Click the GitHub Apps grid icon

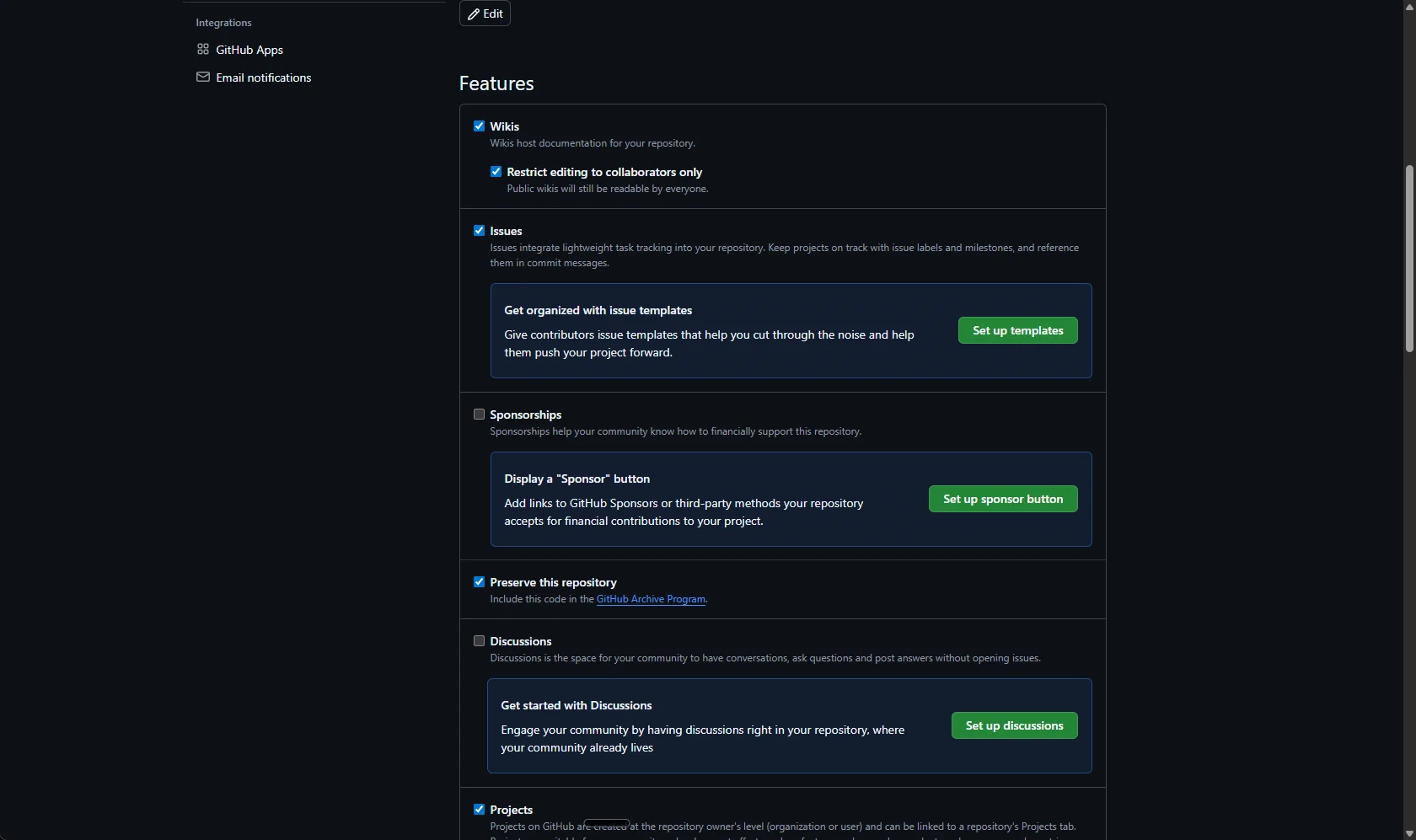click(202, 50)
